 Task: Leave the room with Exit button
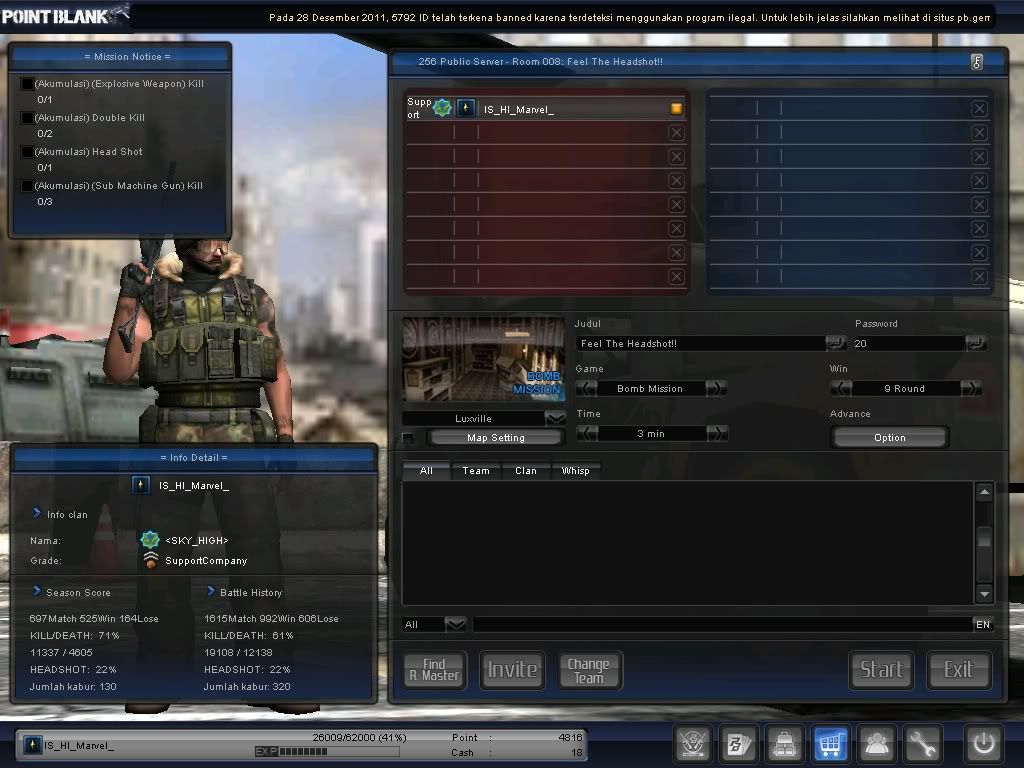click(x=959, y=670)
